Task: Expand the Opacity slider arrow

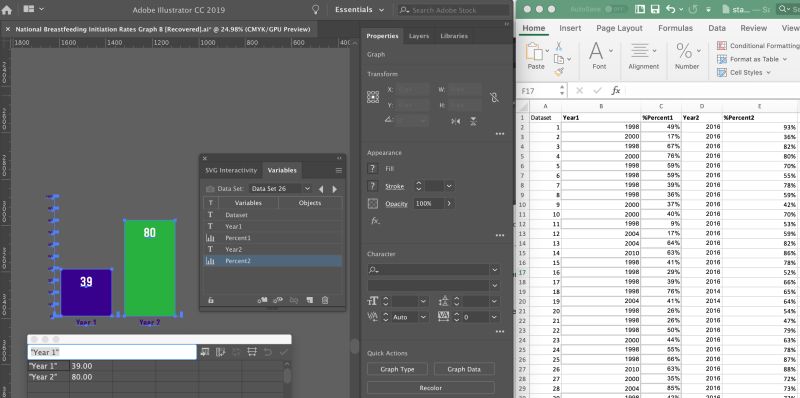Action: click(449, 204)
